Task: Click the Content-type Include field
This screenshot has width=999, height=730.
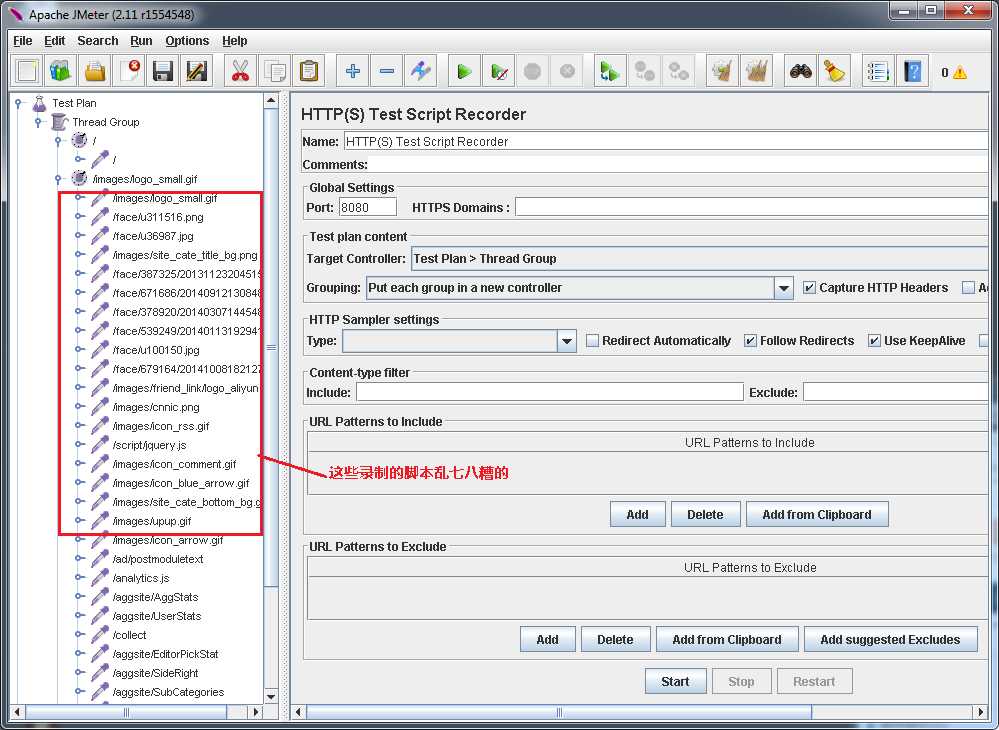Action: pos(549,392)
